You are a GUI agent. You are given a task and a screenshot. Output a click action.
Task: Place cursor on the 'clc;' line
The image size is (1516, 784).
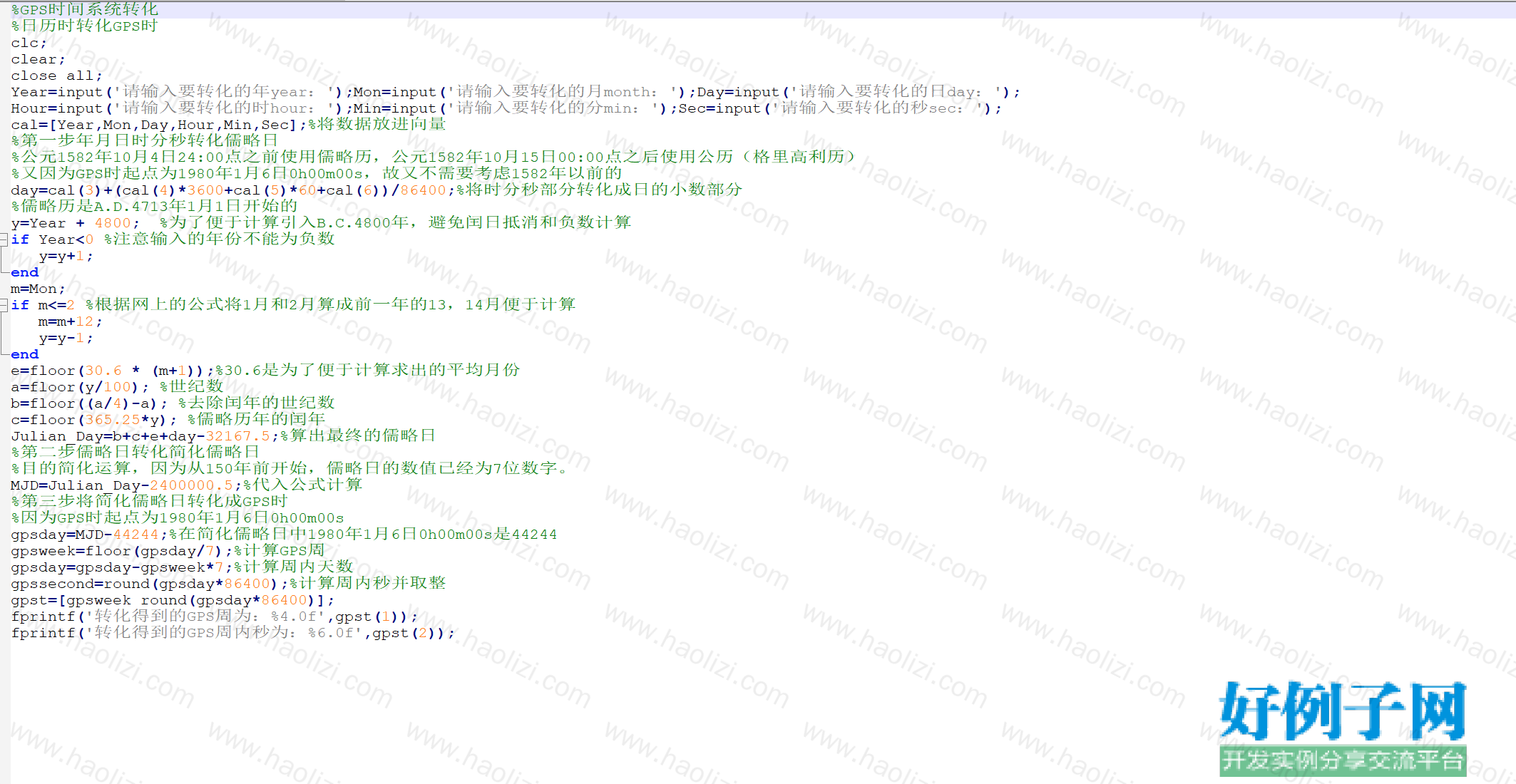tap(29, 43)
